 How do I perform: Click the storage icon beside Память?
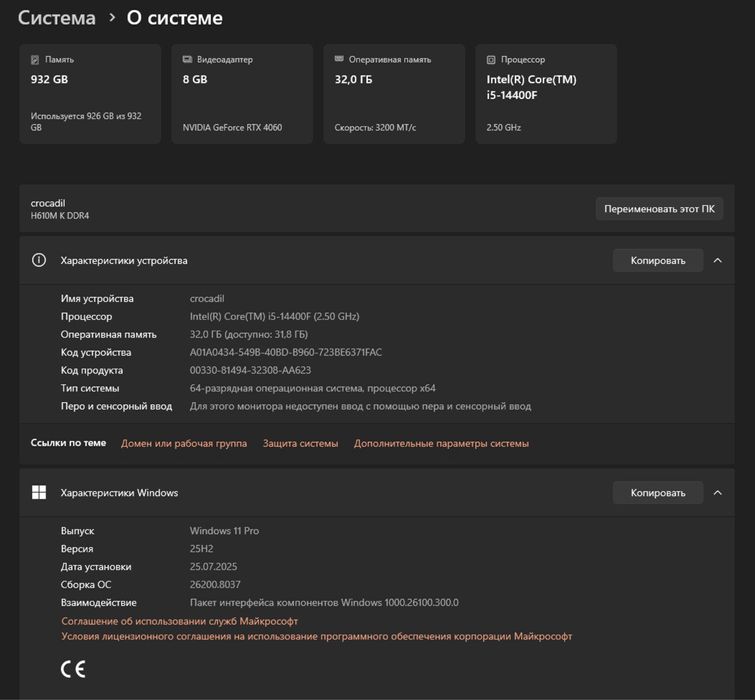(x=36, y=60)
